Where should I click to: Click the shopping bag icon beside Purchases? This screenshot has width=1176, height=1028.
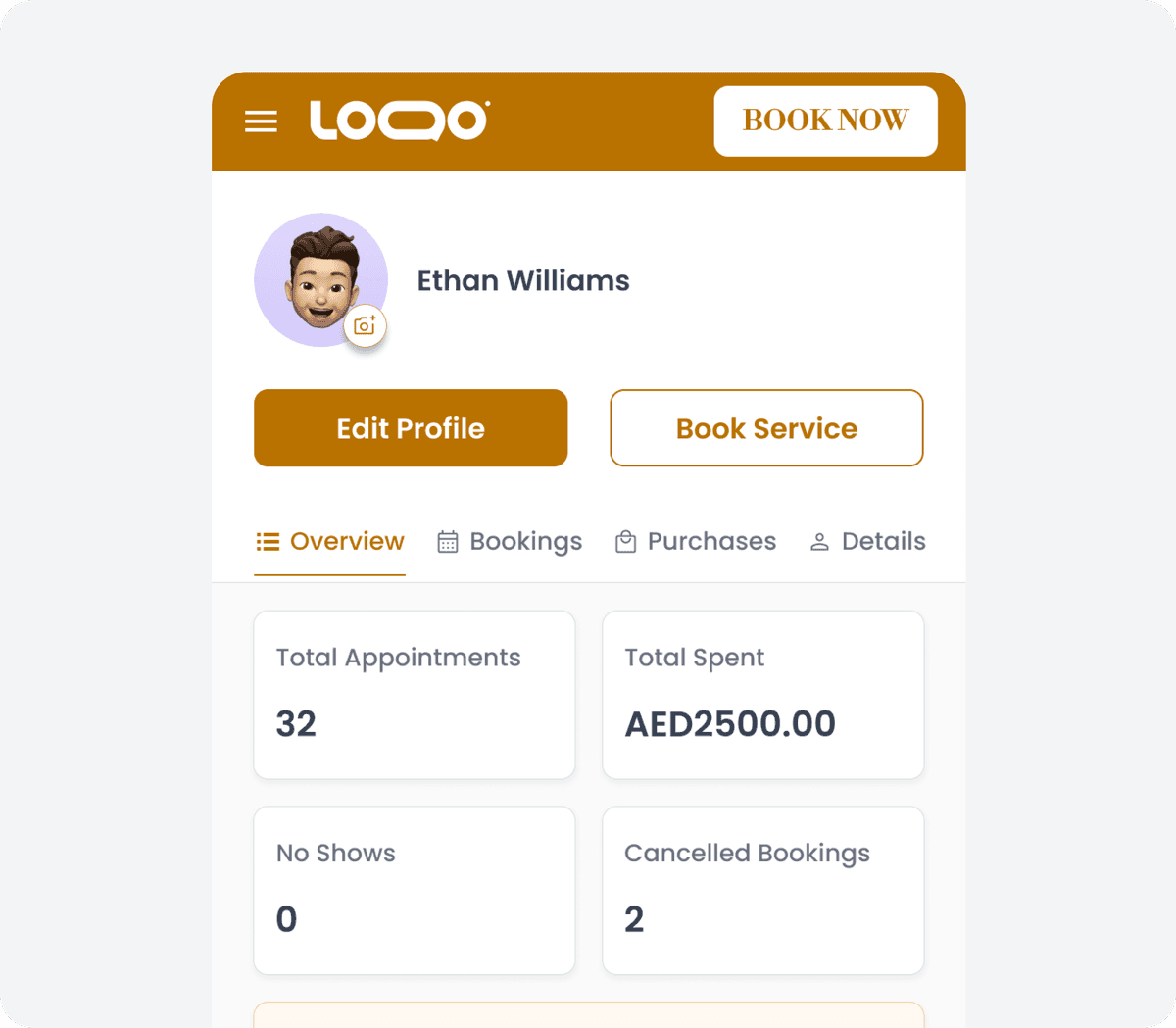[625, 542]
